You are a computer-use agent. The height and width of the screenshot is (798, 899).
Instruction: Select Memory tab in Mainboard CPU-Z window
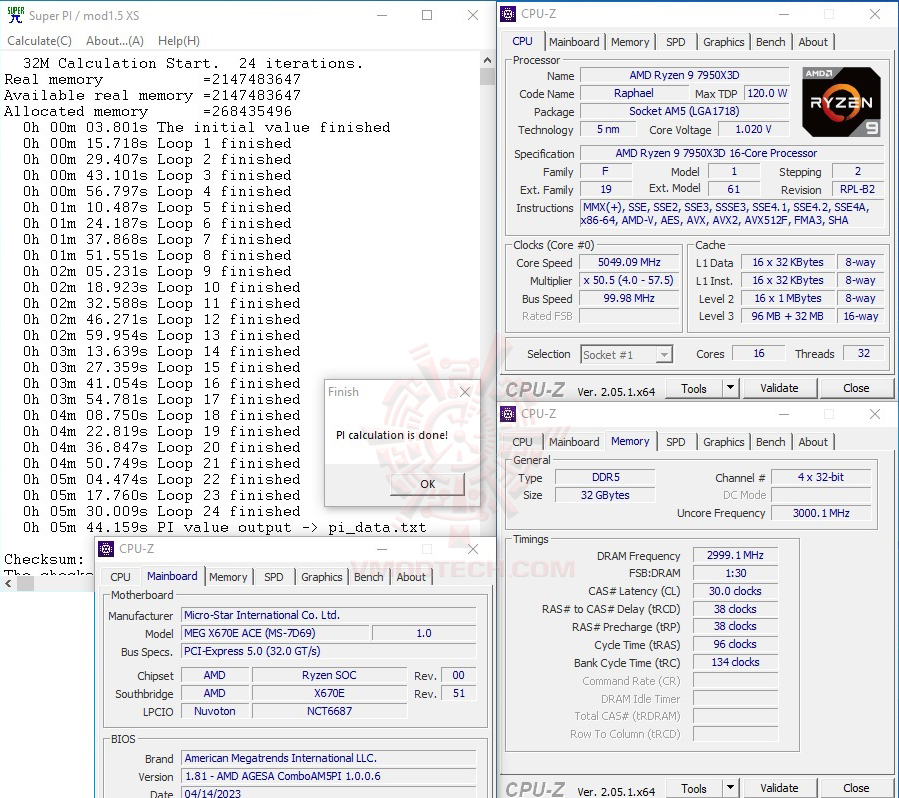tap(228, 577)
